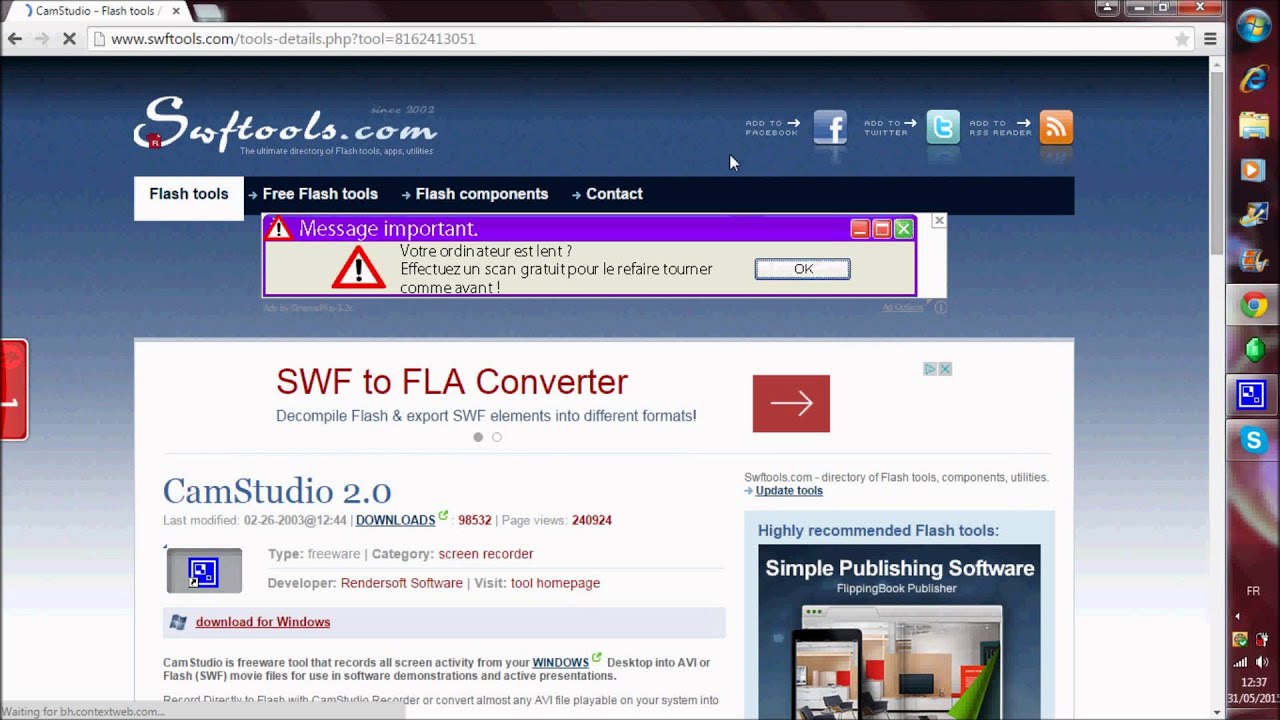Click the red arrow button on SWF to FLA ad
1280x720 pixels.
[791, 404]
